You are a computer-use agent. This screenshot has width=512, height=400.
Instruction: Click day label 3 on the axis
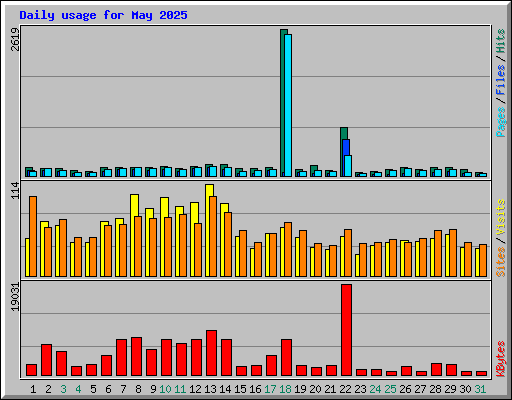click(x=63, y=389)
